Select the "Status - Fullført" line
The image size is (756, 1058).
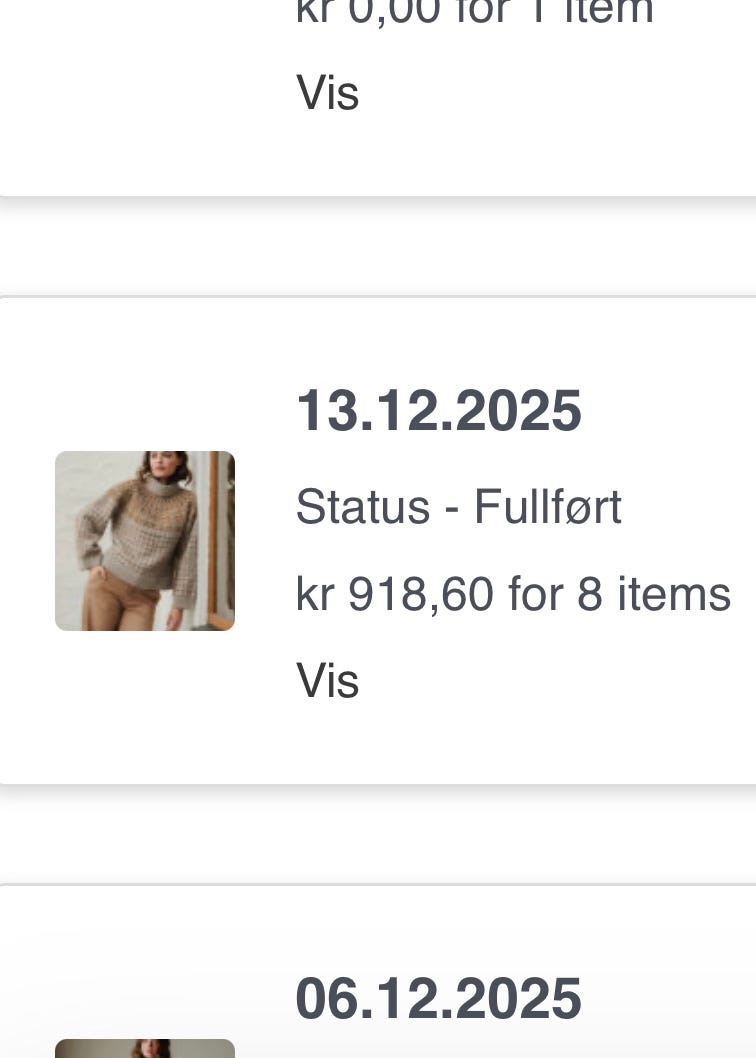(458, 507)
